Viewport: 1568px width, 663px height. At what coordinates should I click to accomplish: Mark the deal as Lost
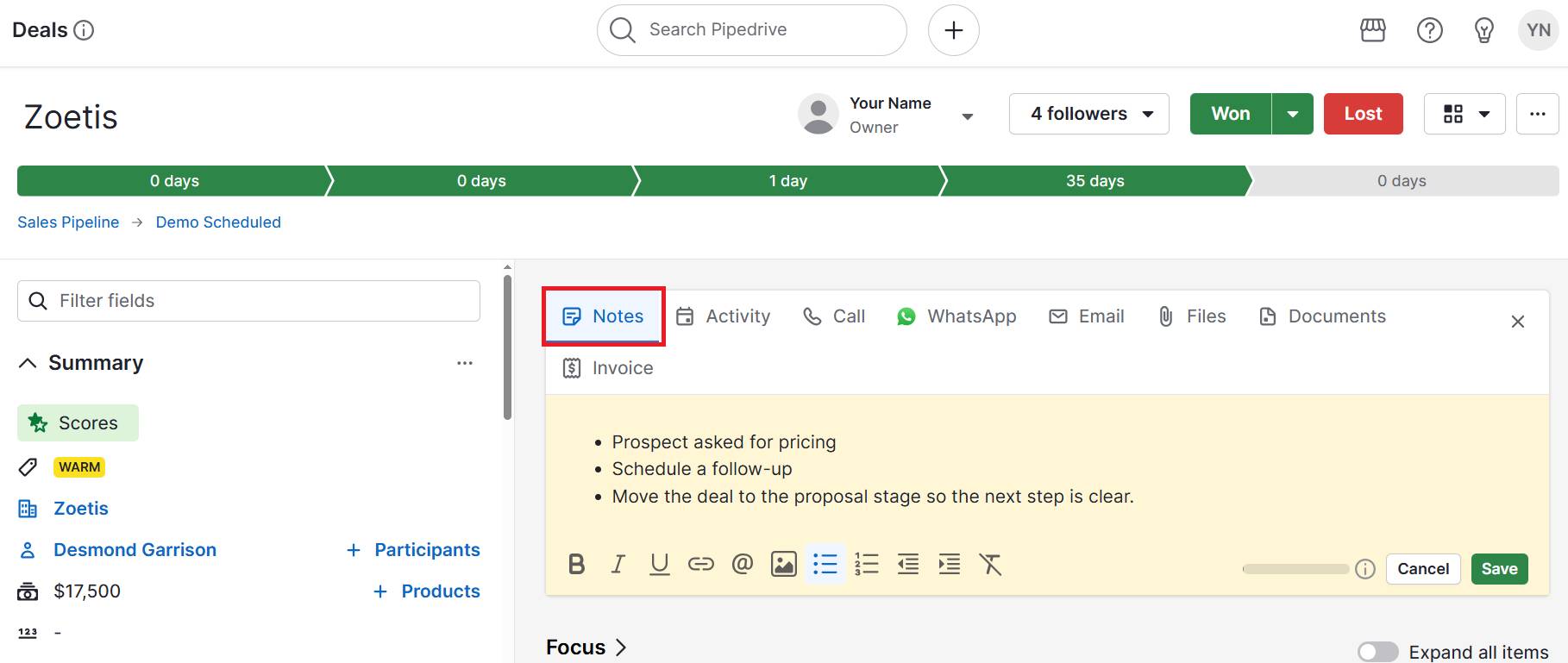point(1363,114)
